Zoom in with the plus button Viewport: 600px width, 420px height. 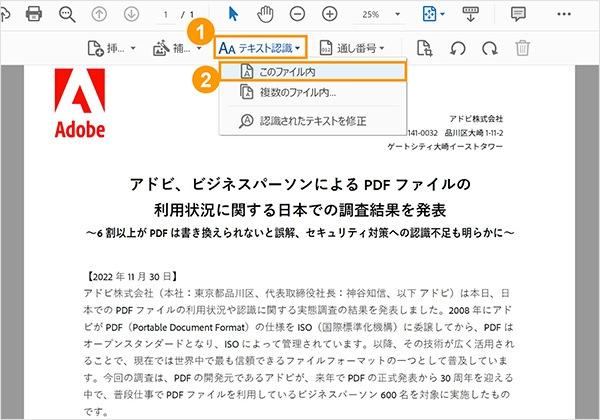pyautogui.click(x=329, y=14)
